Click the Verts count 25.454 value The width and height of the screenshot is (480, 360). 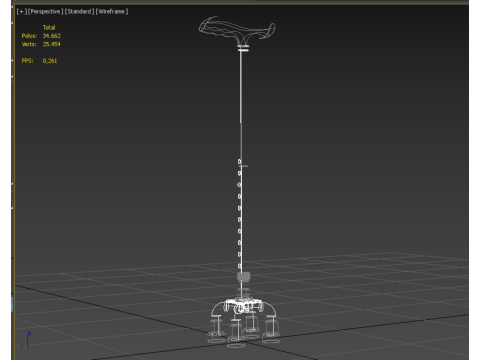tap(52, 44)
